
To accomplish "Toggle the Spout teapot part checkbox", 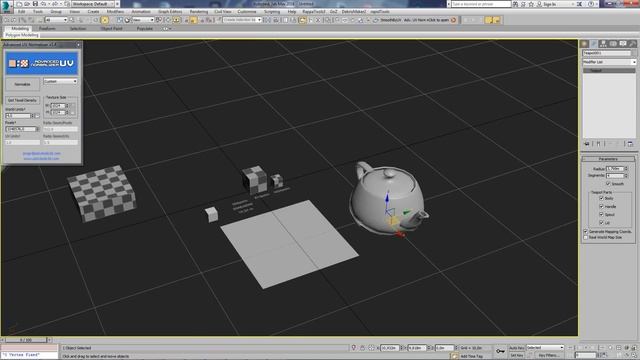I will pos(601,214).
